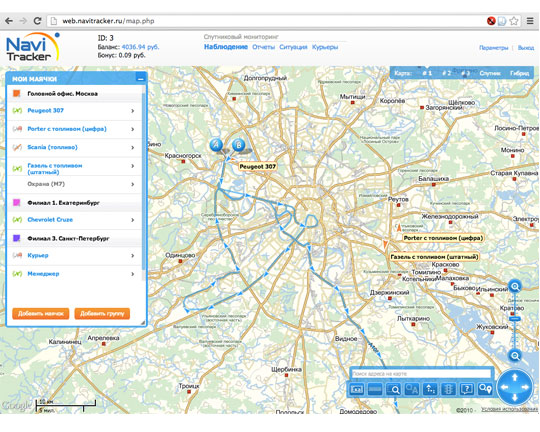Open the browser hamburger menu
Image resolution: width=540 pixels, height=432 pixels.
(530, 21)
